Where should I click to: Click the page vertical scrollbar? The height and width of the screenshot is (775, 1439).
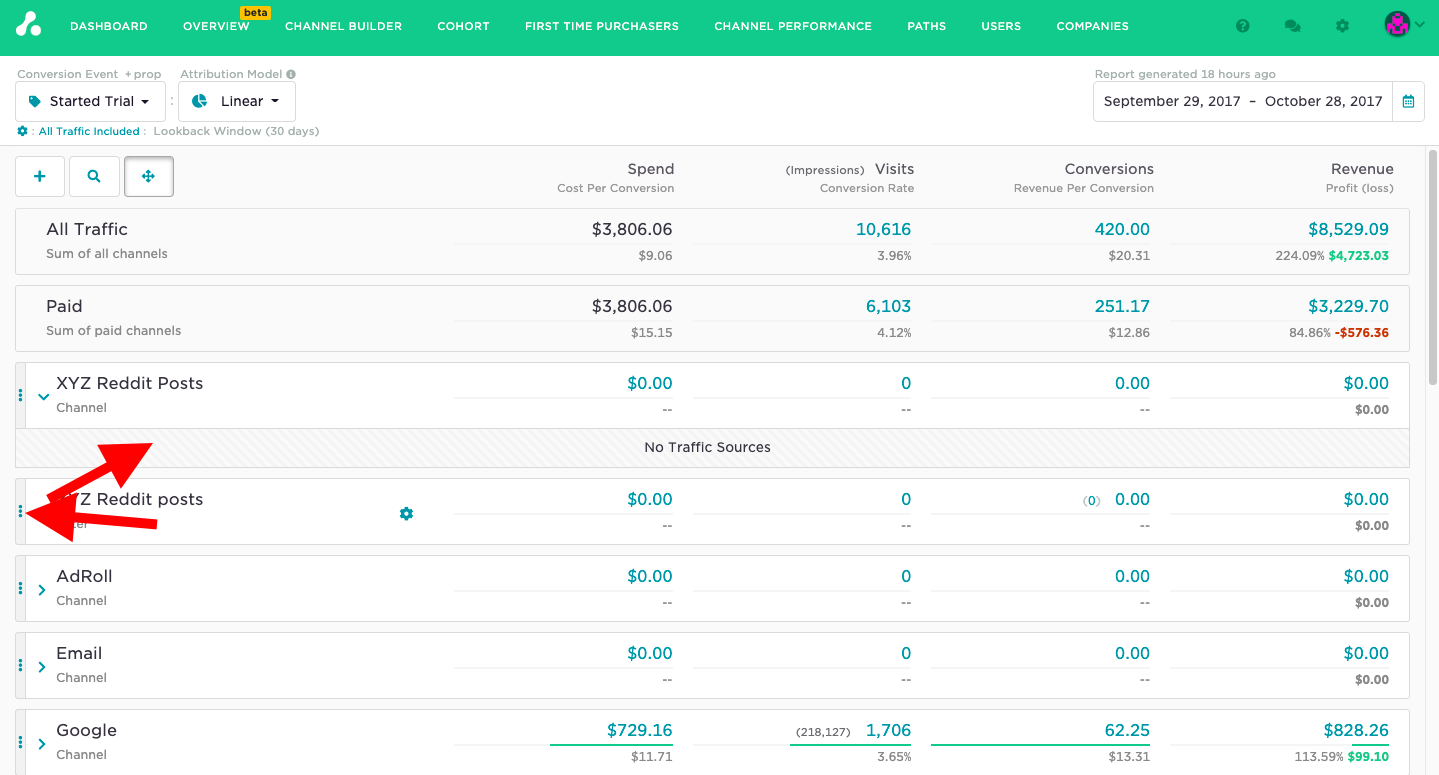(1432, 267)
